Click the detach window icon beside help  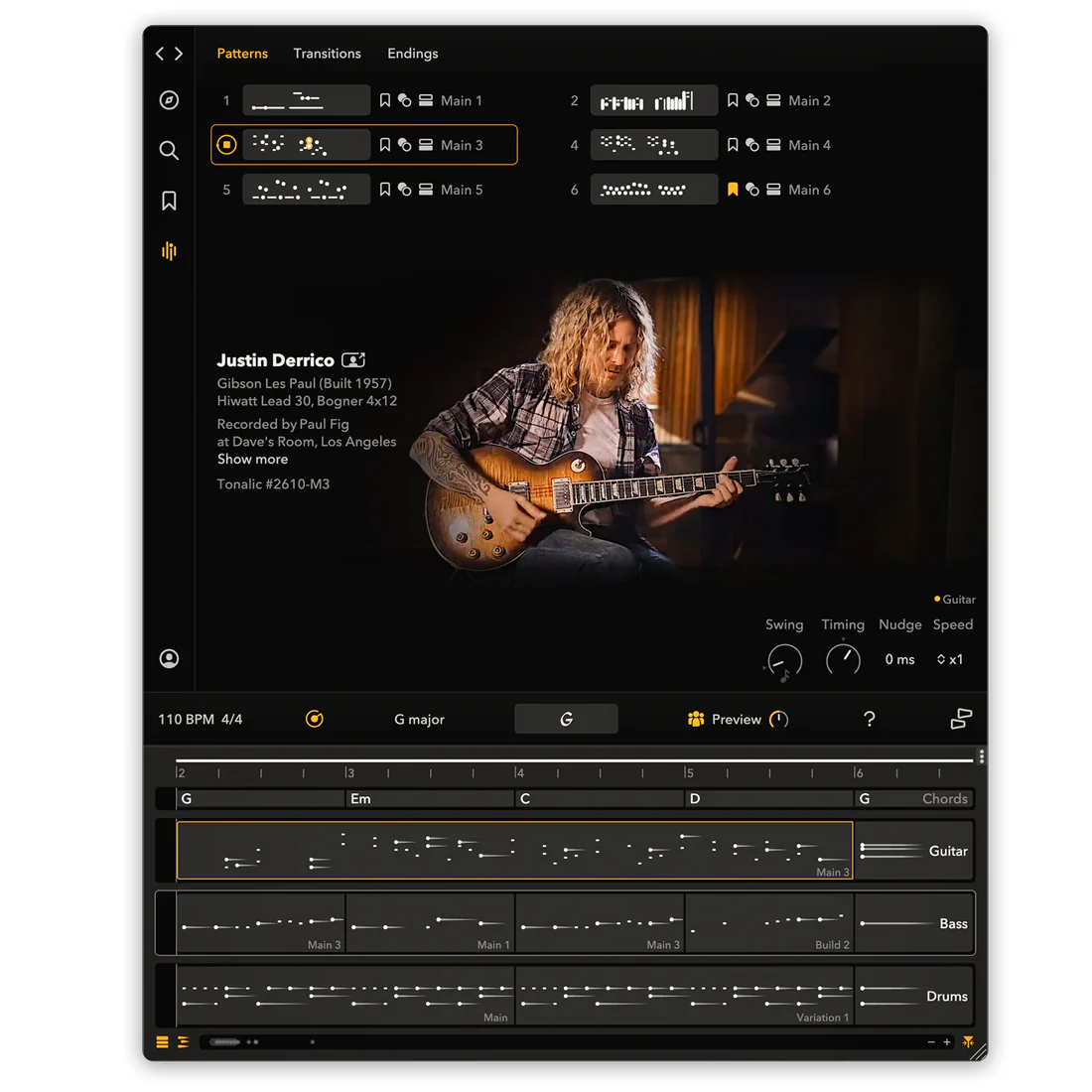[961, 719]
